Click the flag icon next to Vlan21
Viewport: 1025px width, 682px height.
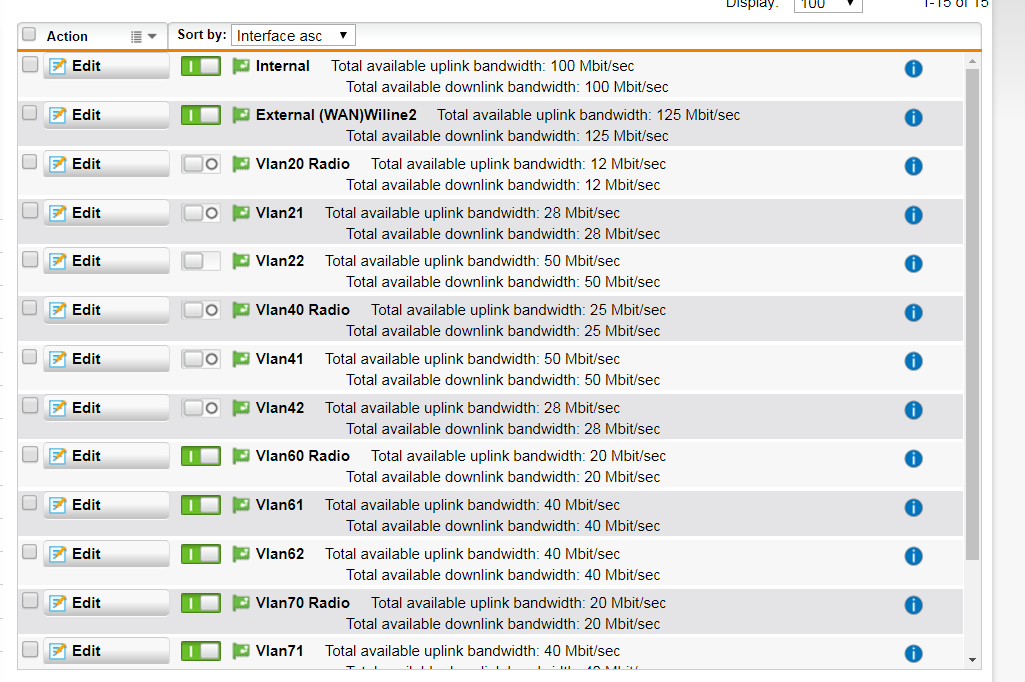click(x=241, y=213)
